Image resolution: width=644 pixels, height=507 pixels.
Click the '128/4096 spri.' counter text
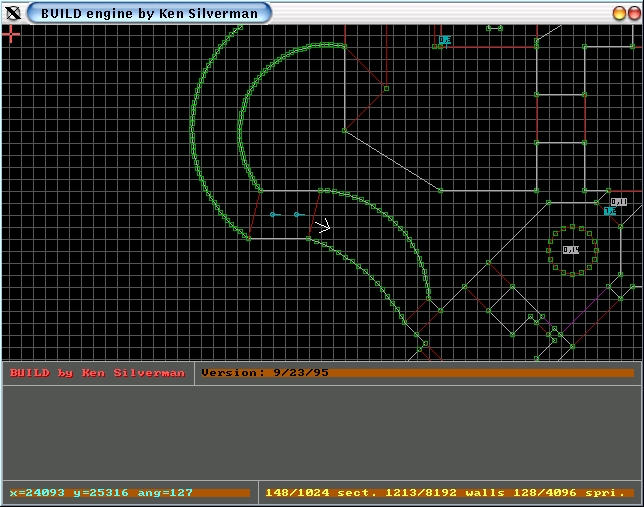tap(569, 492)
